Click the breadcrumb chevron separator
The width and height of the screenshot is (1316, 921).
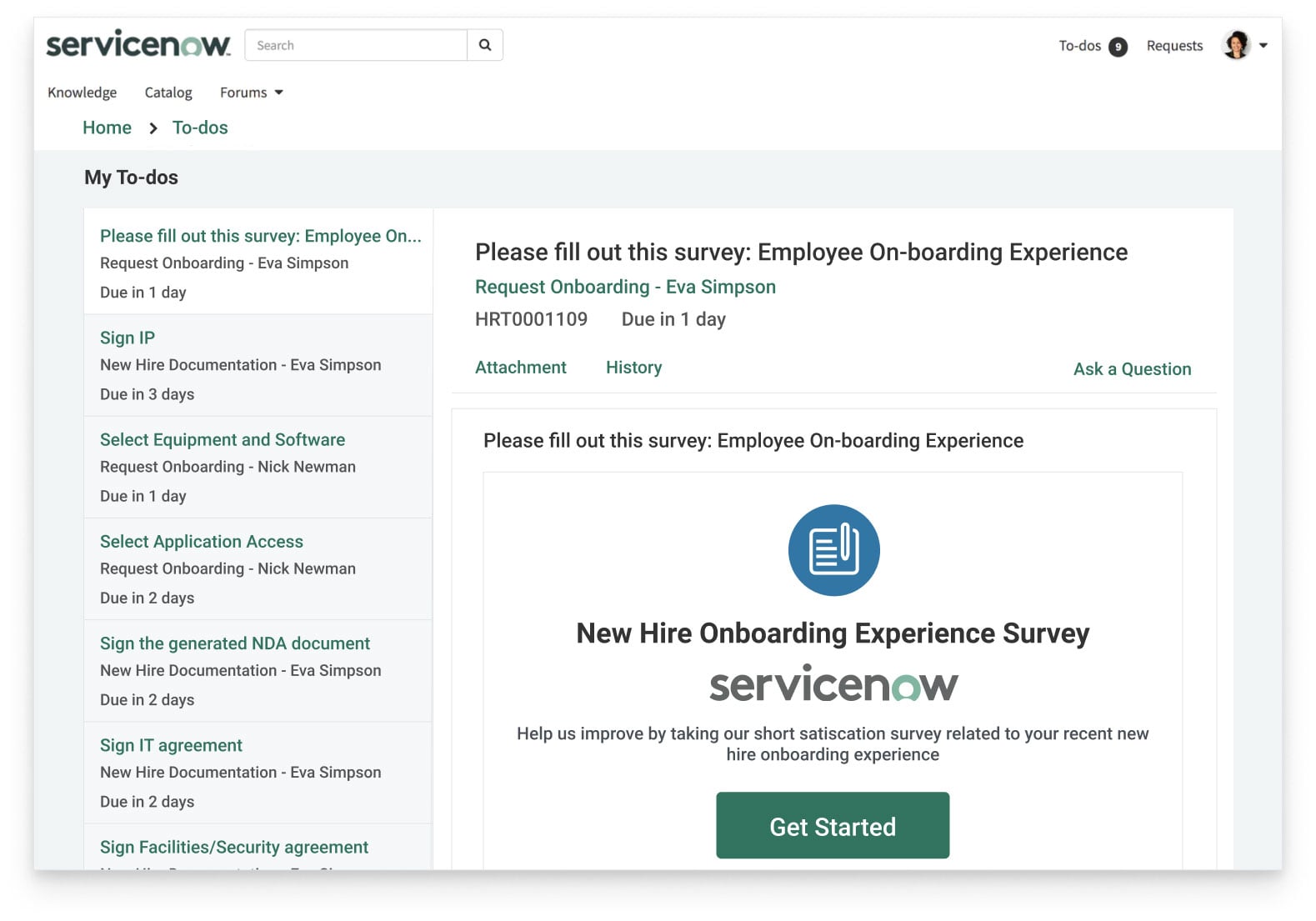click(153, 128)
